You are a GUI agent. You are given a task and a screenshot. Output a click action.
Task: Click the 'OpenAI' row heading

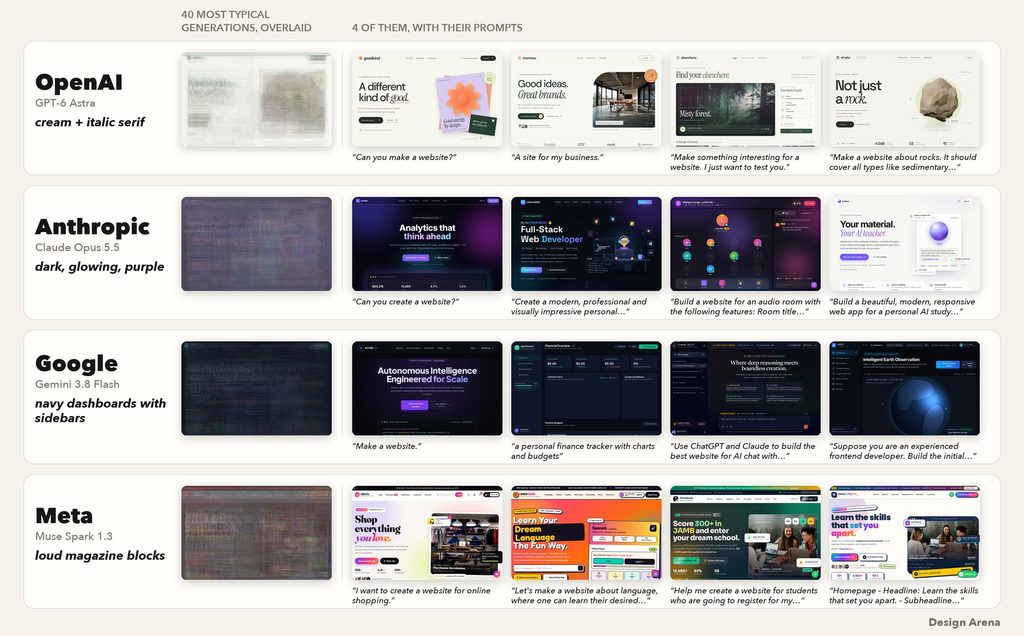[78, 82]
